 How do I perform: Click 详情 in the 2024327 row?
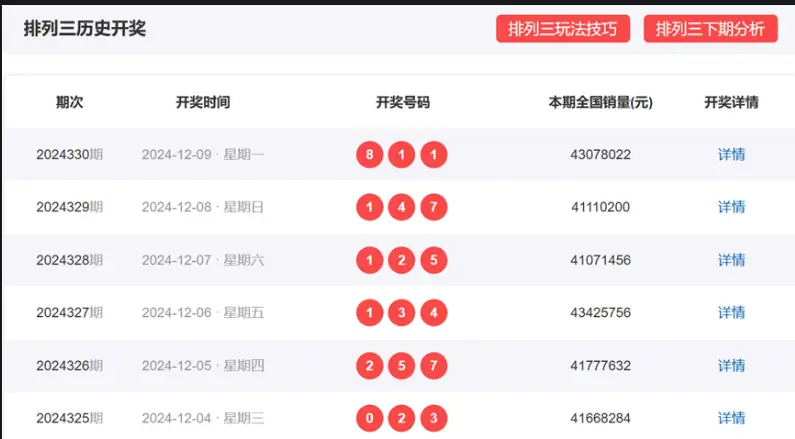click(x=731, y=313)
